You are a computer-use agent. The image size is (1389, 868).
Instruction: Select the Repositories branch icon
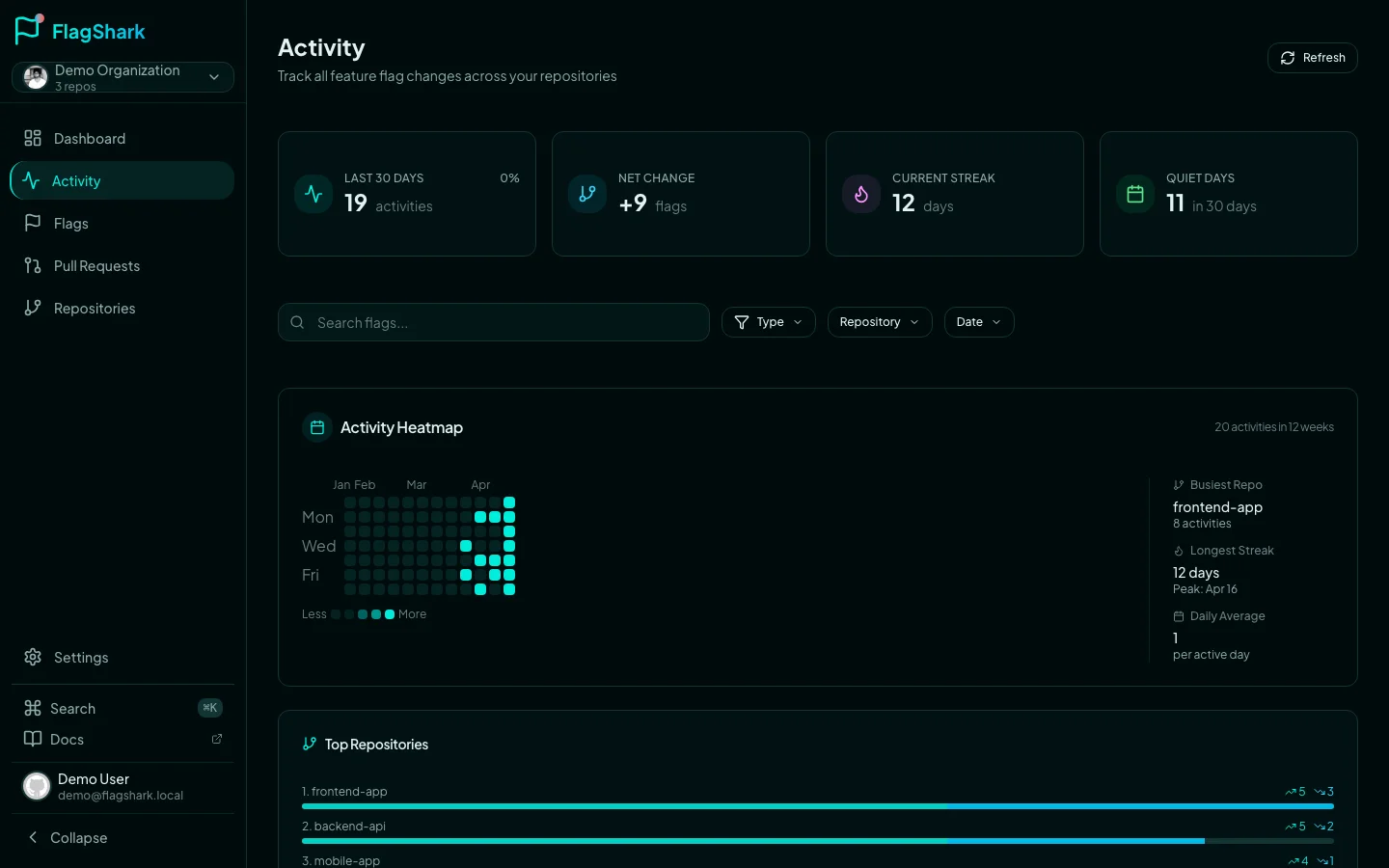point(33,308)
